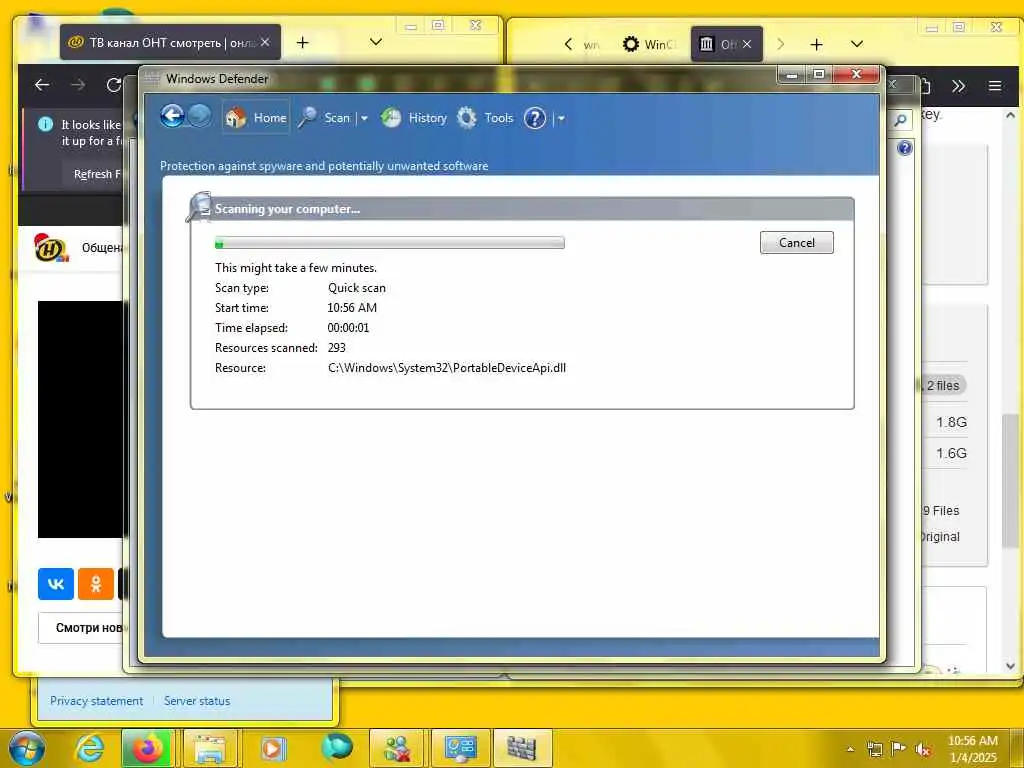Open the Windows Start menu
Screen dimensions: 1024x768
tap(26, 748)
